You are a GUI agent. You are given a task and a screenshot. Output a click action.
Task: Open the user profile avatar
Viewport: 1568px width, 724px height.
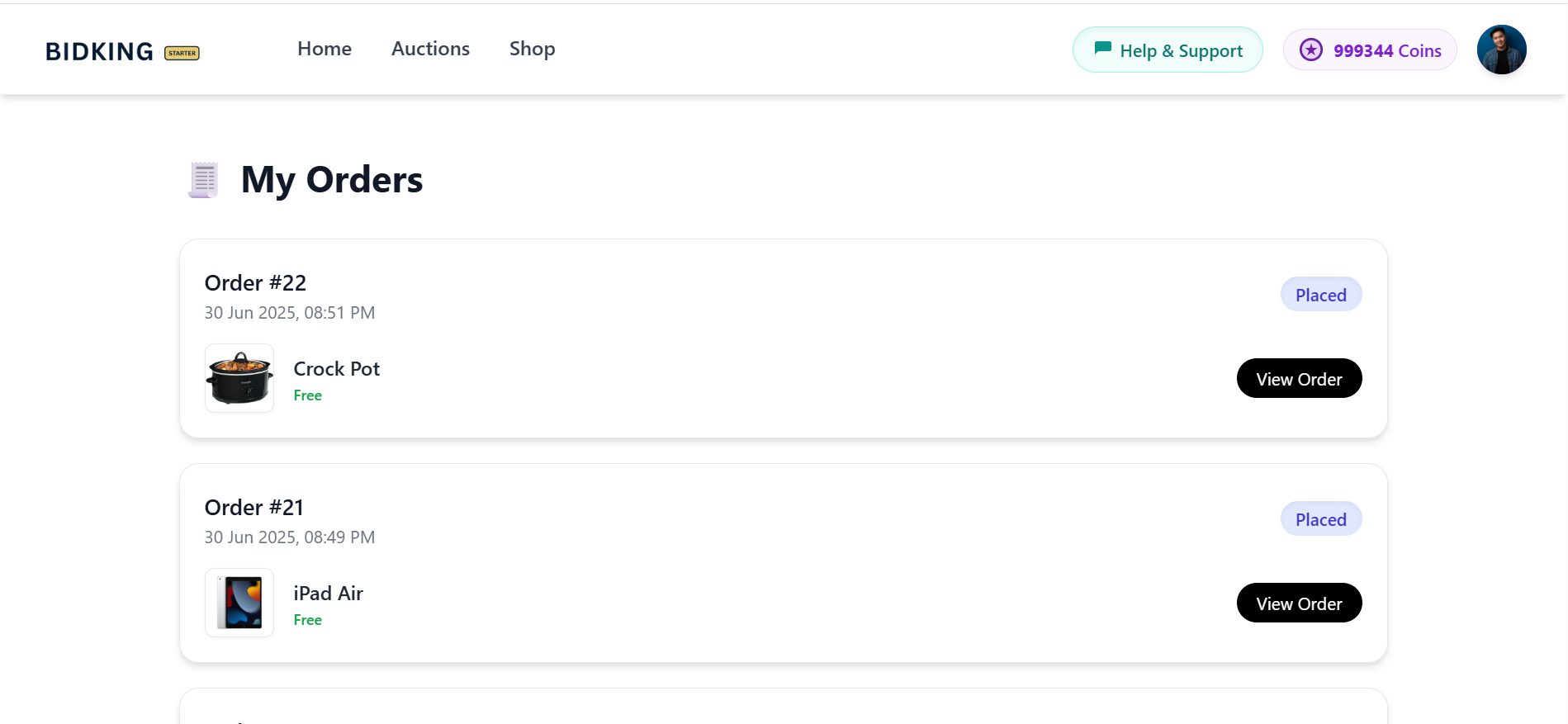tap(1501, 50)
